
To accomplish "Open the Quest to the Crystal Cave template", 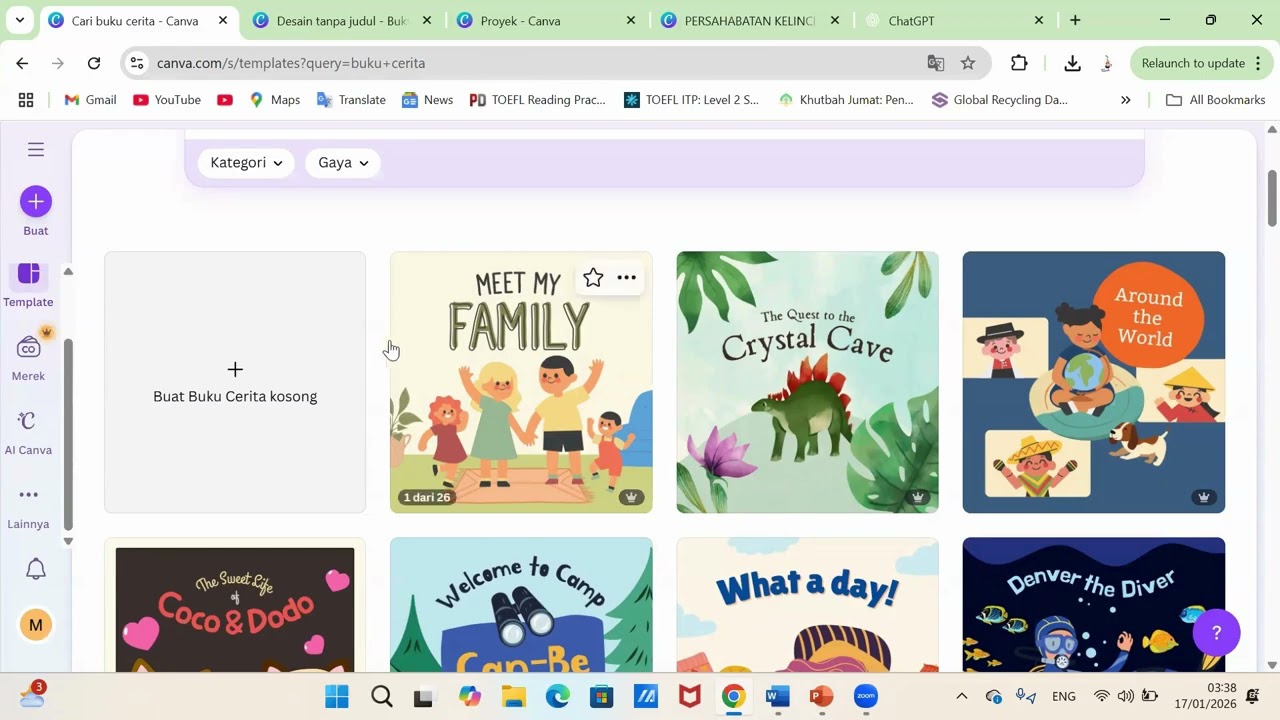I will pyautogui.click(x=807, y=382).
